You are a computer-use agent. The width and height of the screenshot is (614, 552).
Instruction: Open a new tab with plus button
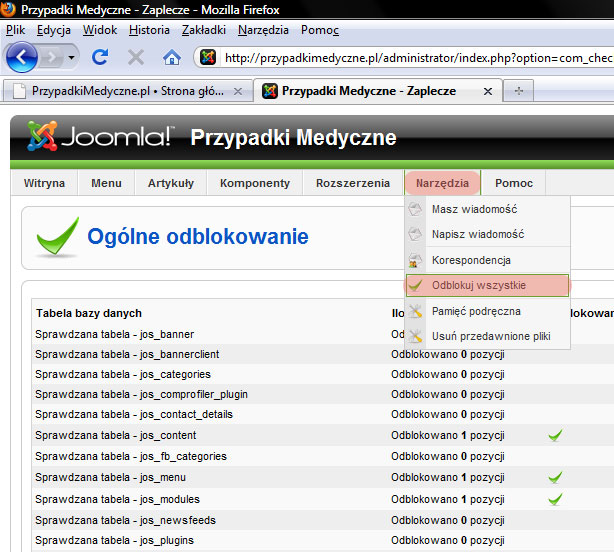(518, 91)
